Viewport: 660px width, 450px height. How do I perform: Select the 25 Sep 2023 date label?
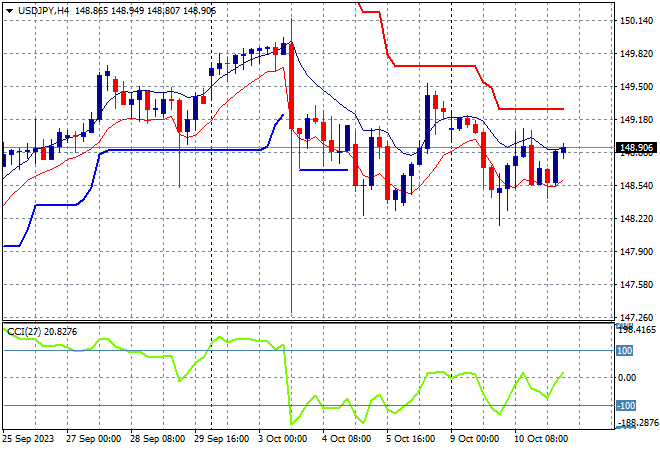(28, 439)
